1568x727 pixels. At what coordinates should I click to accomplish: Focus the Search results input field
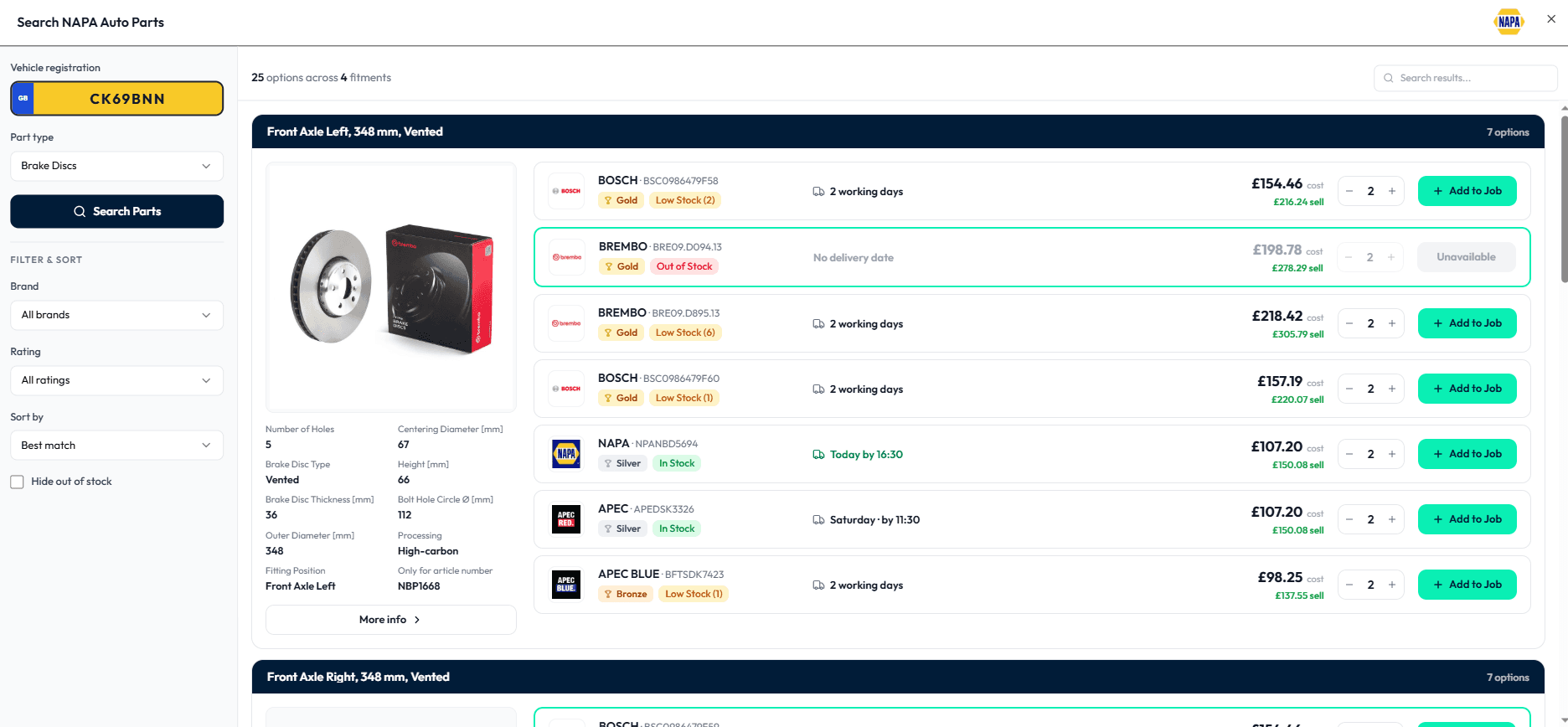(1465, 78)
